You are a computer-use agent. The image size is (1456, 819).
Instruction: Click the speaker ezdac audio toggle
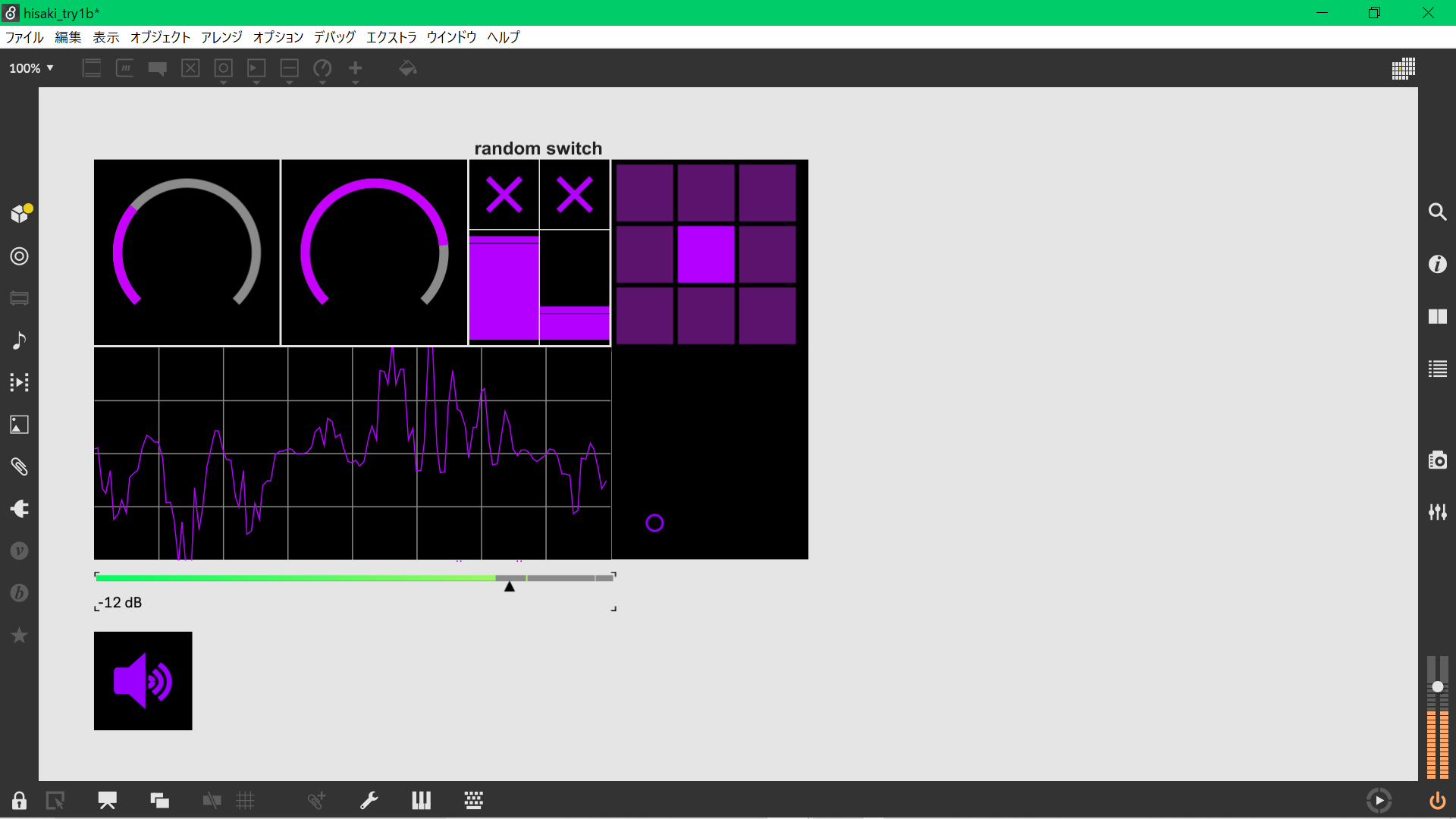click(143, 680)
